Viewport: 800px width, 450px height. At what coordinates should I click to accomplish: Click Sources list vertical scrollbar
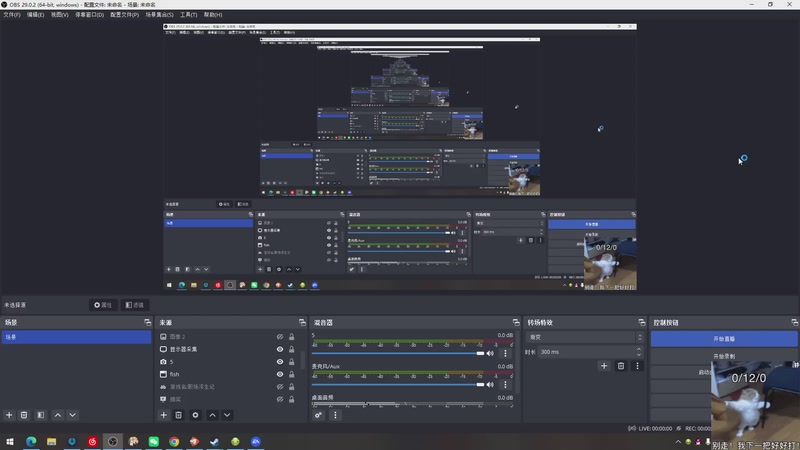click(302, 360)
